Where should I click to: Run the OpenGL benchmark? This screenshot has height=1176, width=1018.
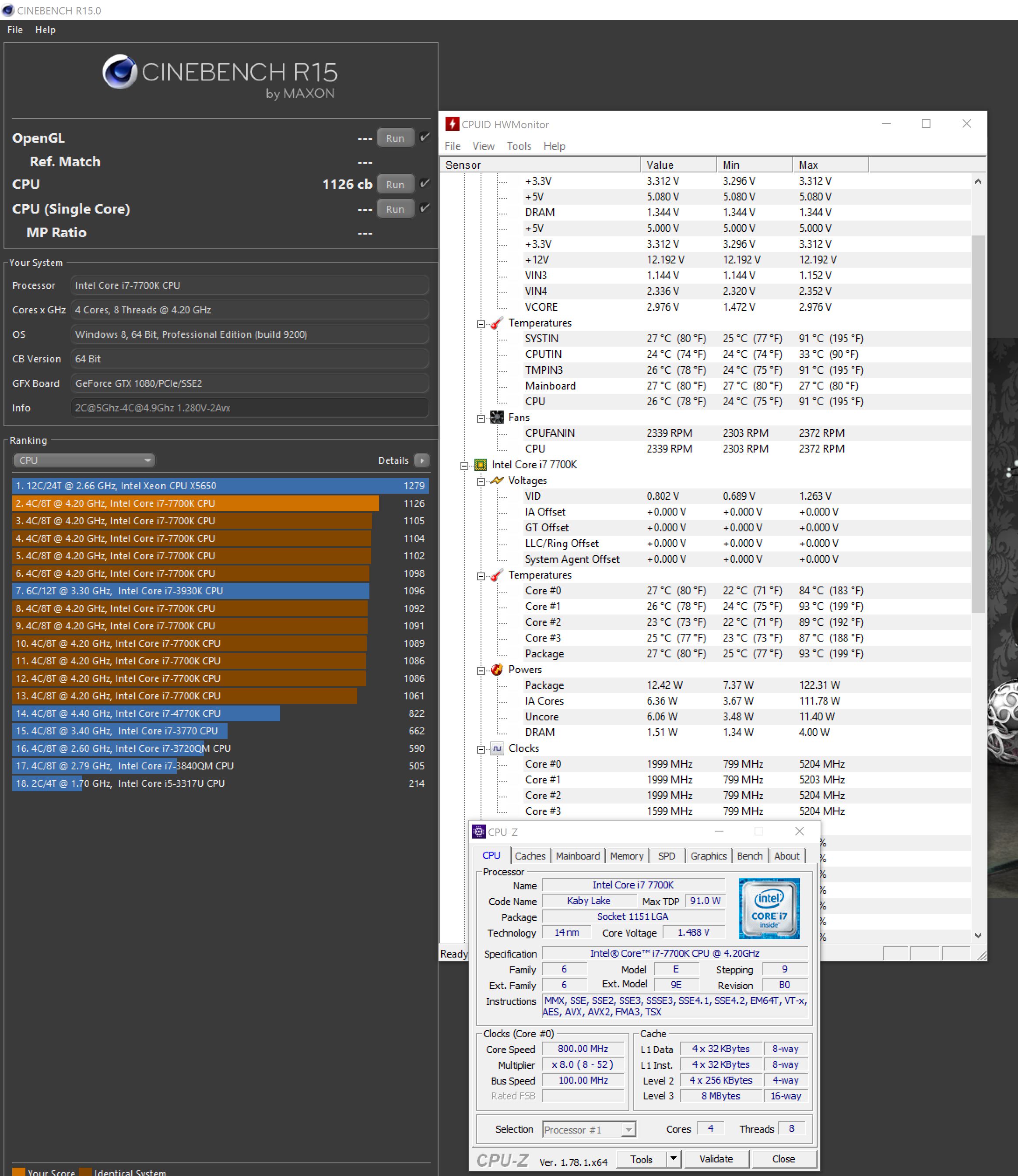point(395,138)
